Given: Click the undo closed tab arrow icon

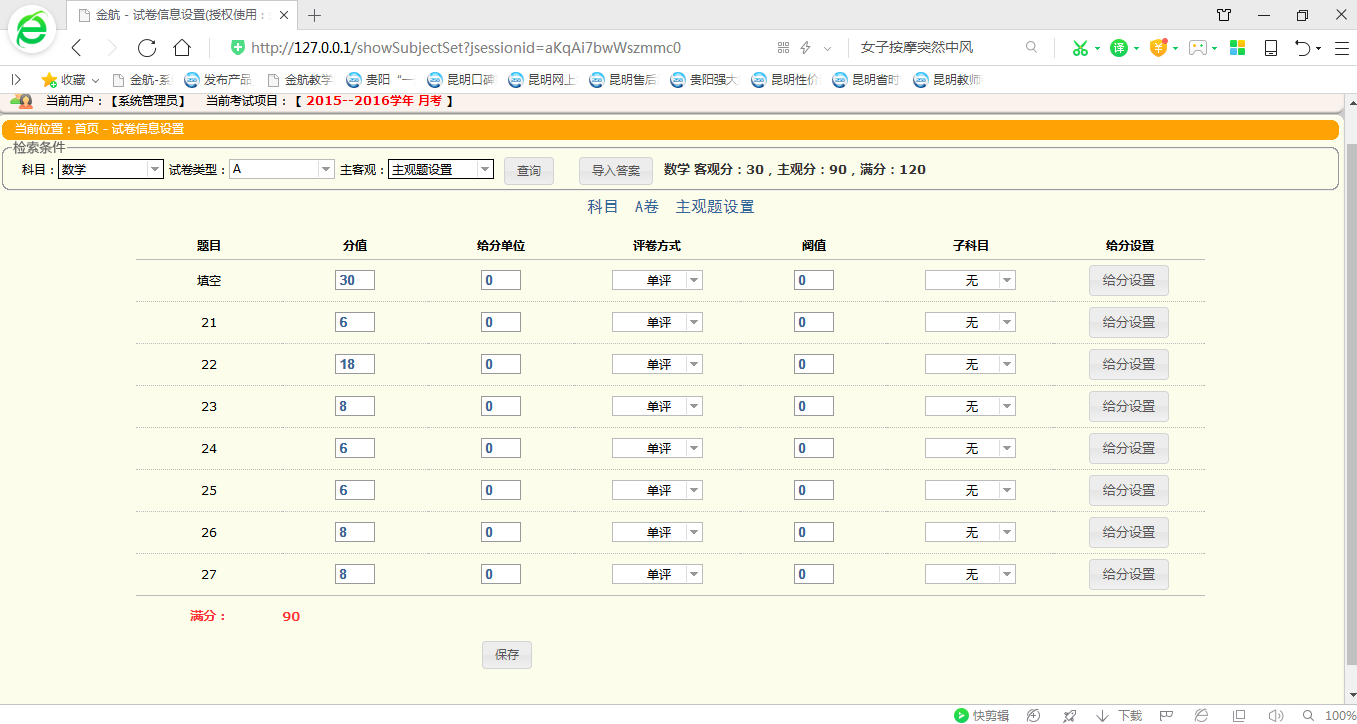Looking at the screenshot, I should coord(1302,48).
